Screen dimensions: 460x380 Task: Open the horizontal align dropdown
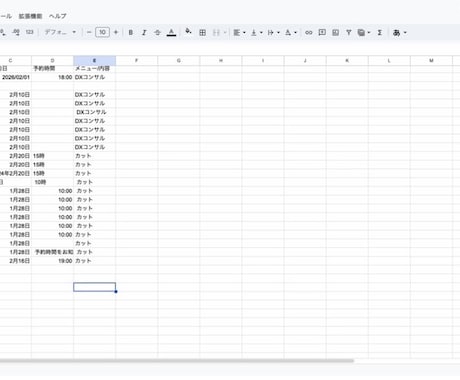click(x=239, y=32)
